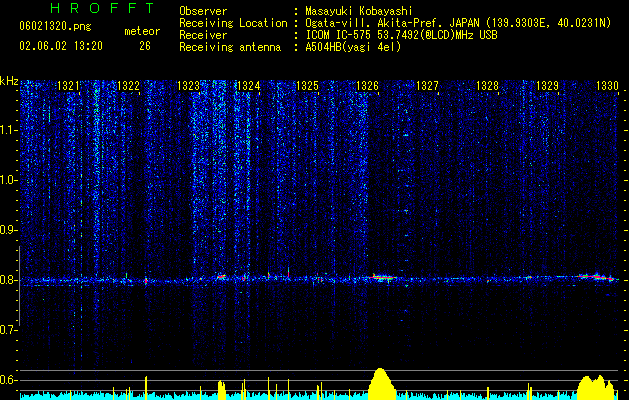Select the filename 06021320.png
The width and height of the screenshot is (629, 400).
pos(55,27)
